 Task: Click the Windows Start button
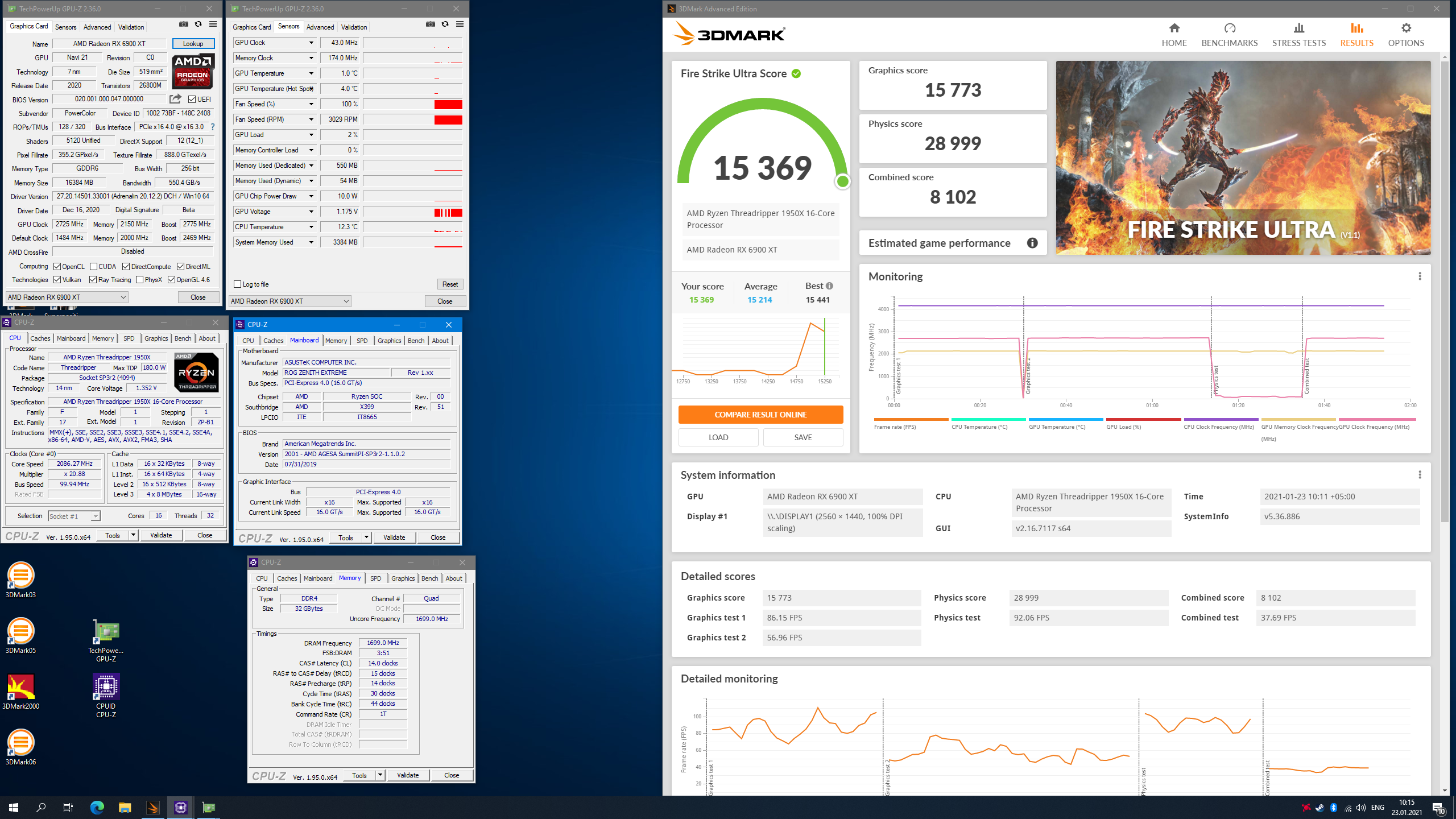point(14,807)
